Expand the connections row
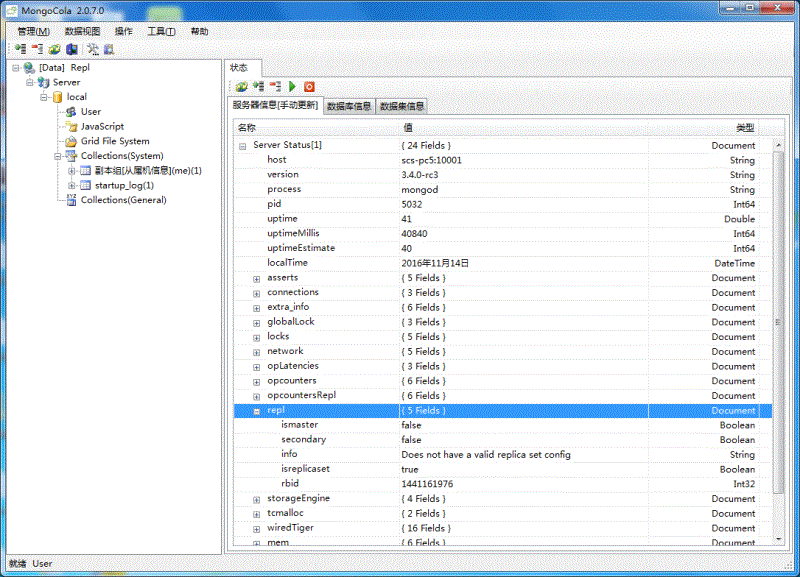Viewport: 800px width, 577px height. click(257, 294)
